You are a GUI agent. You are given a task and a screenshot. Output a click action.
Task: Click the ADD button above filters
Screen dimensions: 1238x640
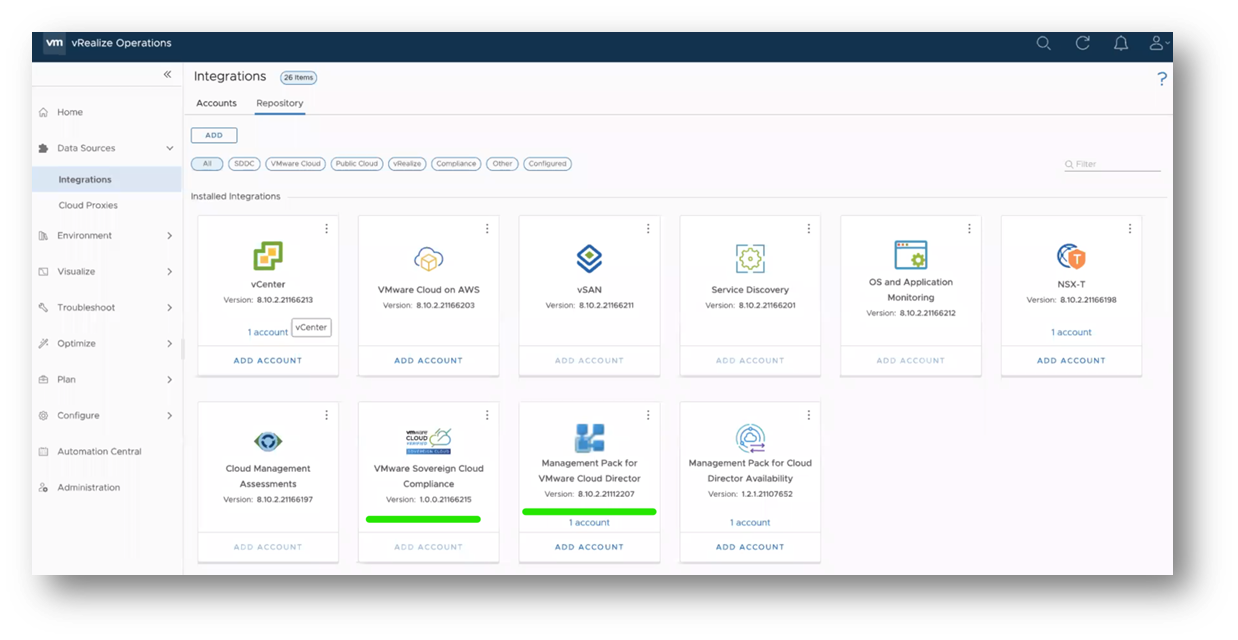214,135
